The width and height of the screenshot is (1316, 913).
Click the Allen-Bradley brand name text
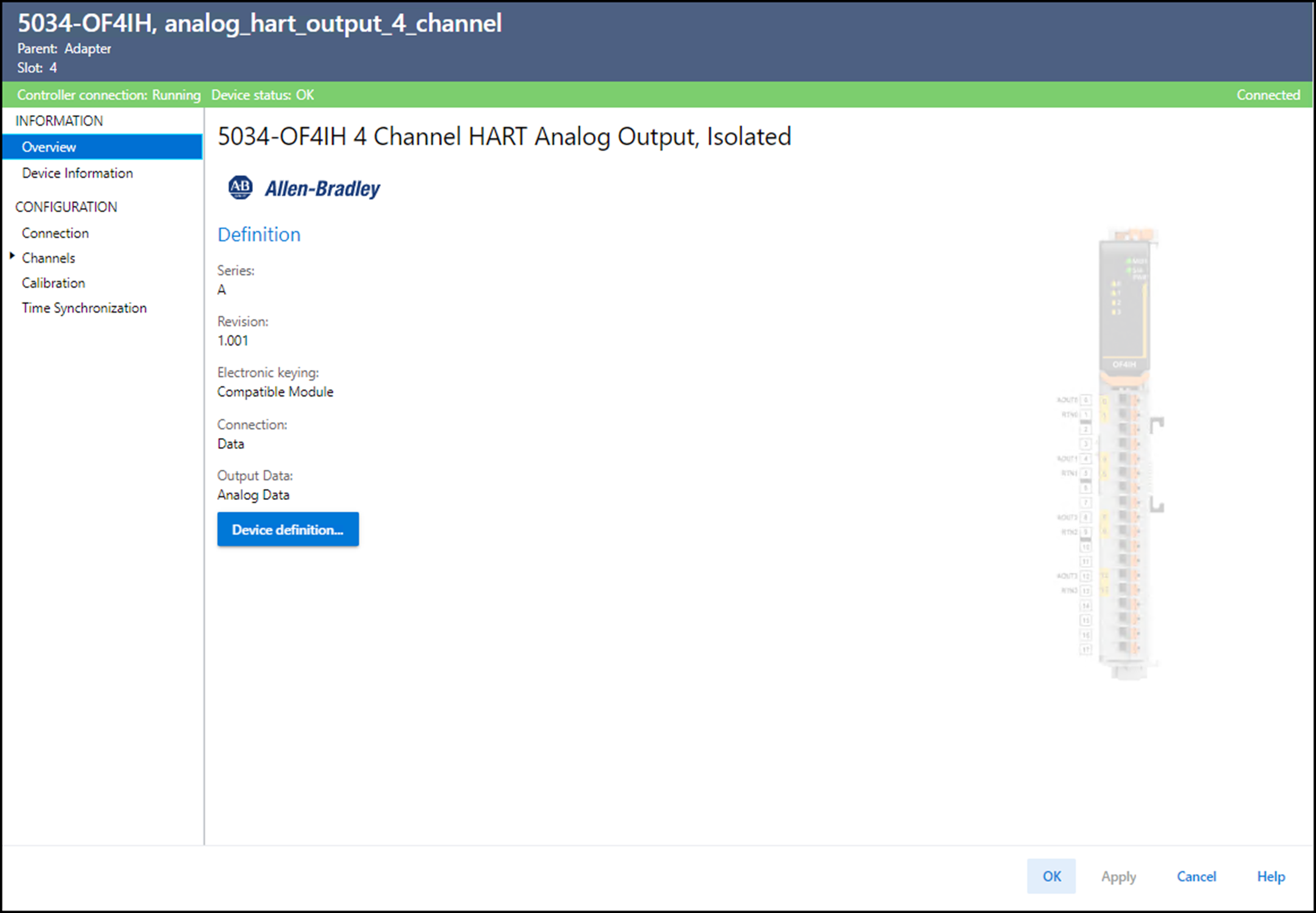pyautogui.click(x=322, y=189)
